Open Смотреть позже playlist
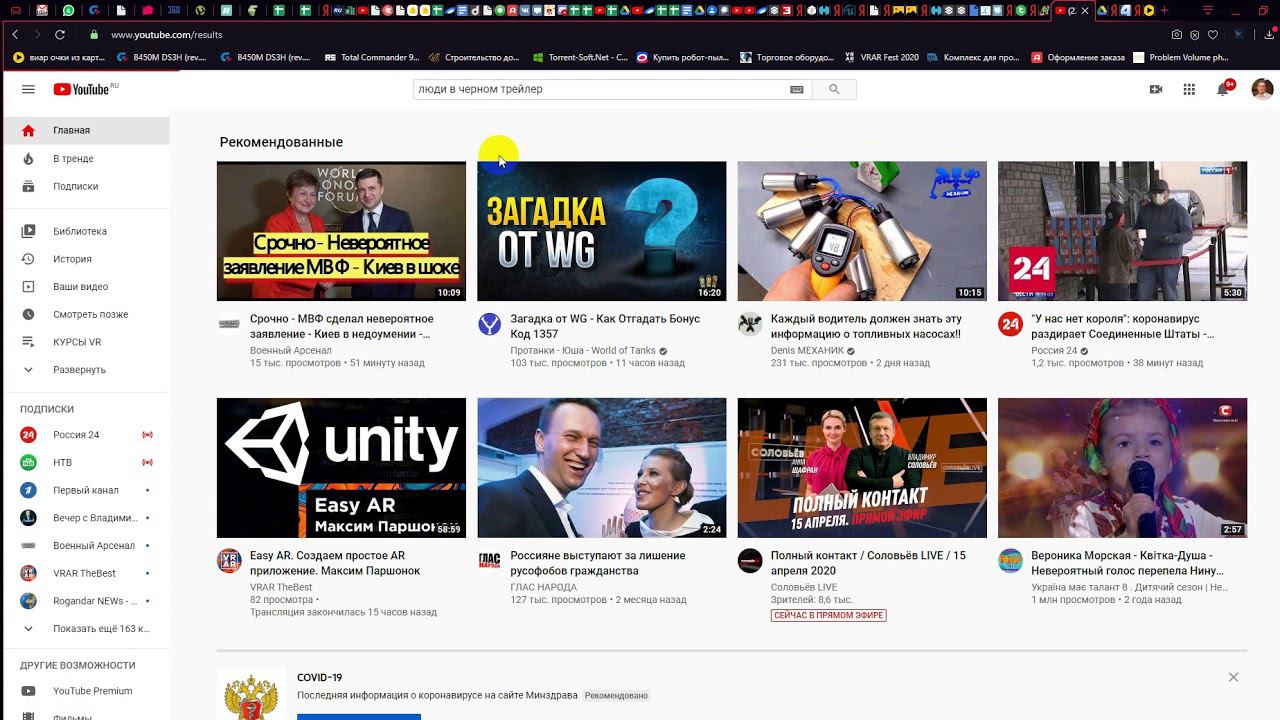The width and height of the screenshot is (1280, 720). click(x=85, y=314)
